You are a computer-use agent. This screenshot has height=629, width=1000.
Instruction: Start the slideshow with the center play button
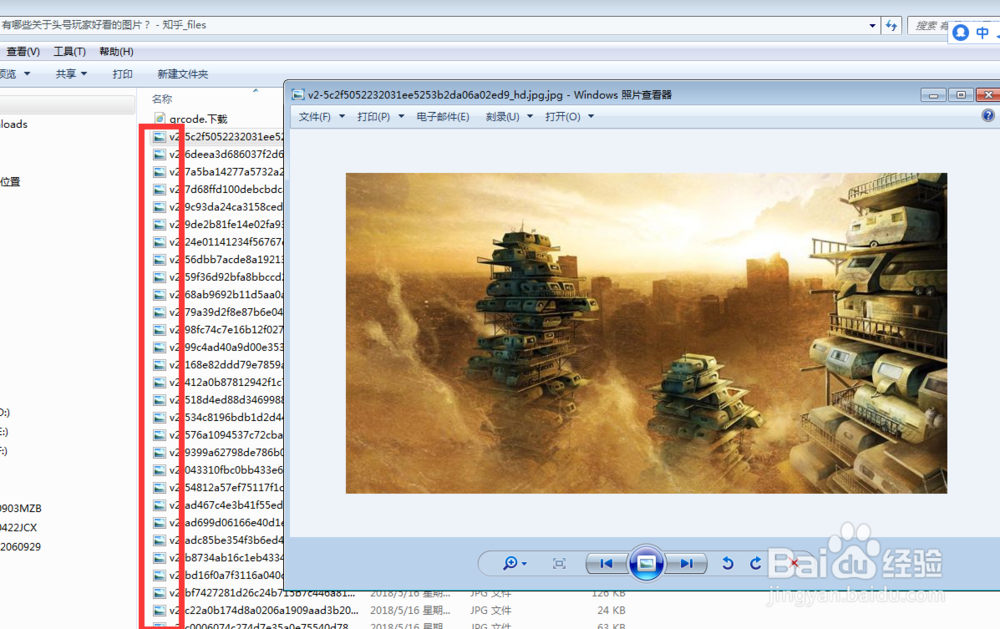point(646,563)
